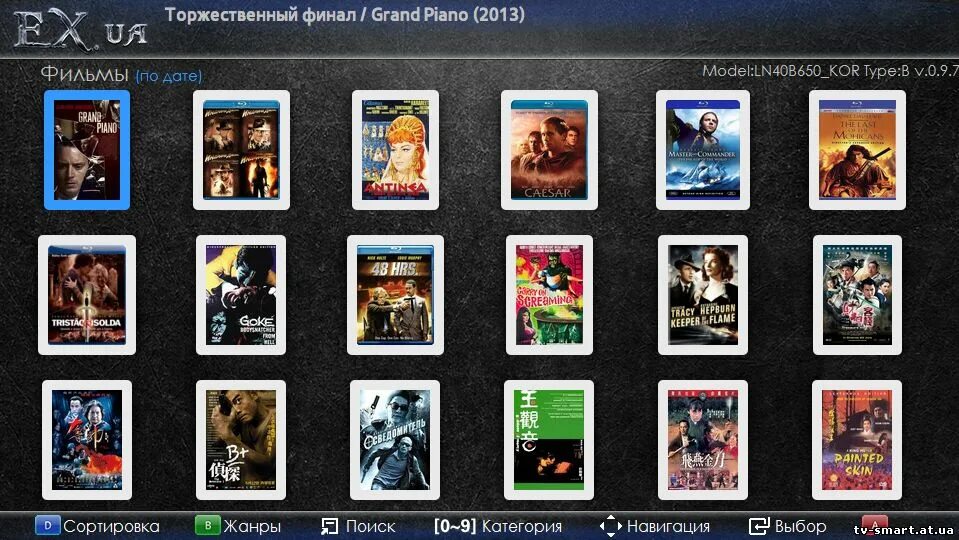959x540 pixels.
Task: Click the Навигация label
Action: pyautogui.click(x=668, y=526)
